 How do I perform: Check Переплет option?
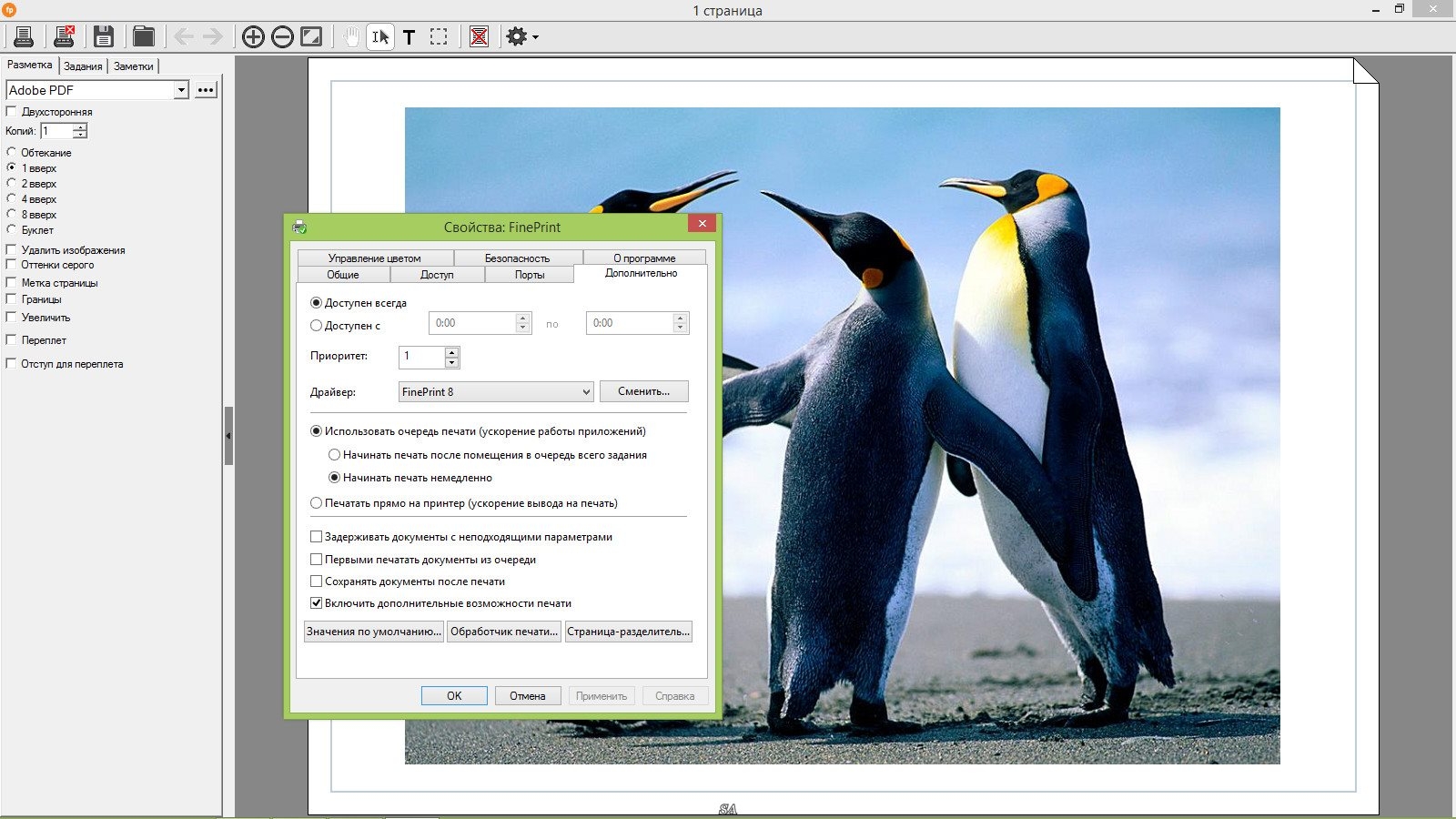click(x=12, y=339)
